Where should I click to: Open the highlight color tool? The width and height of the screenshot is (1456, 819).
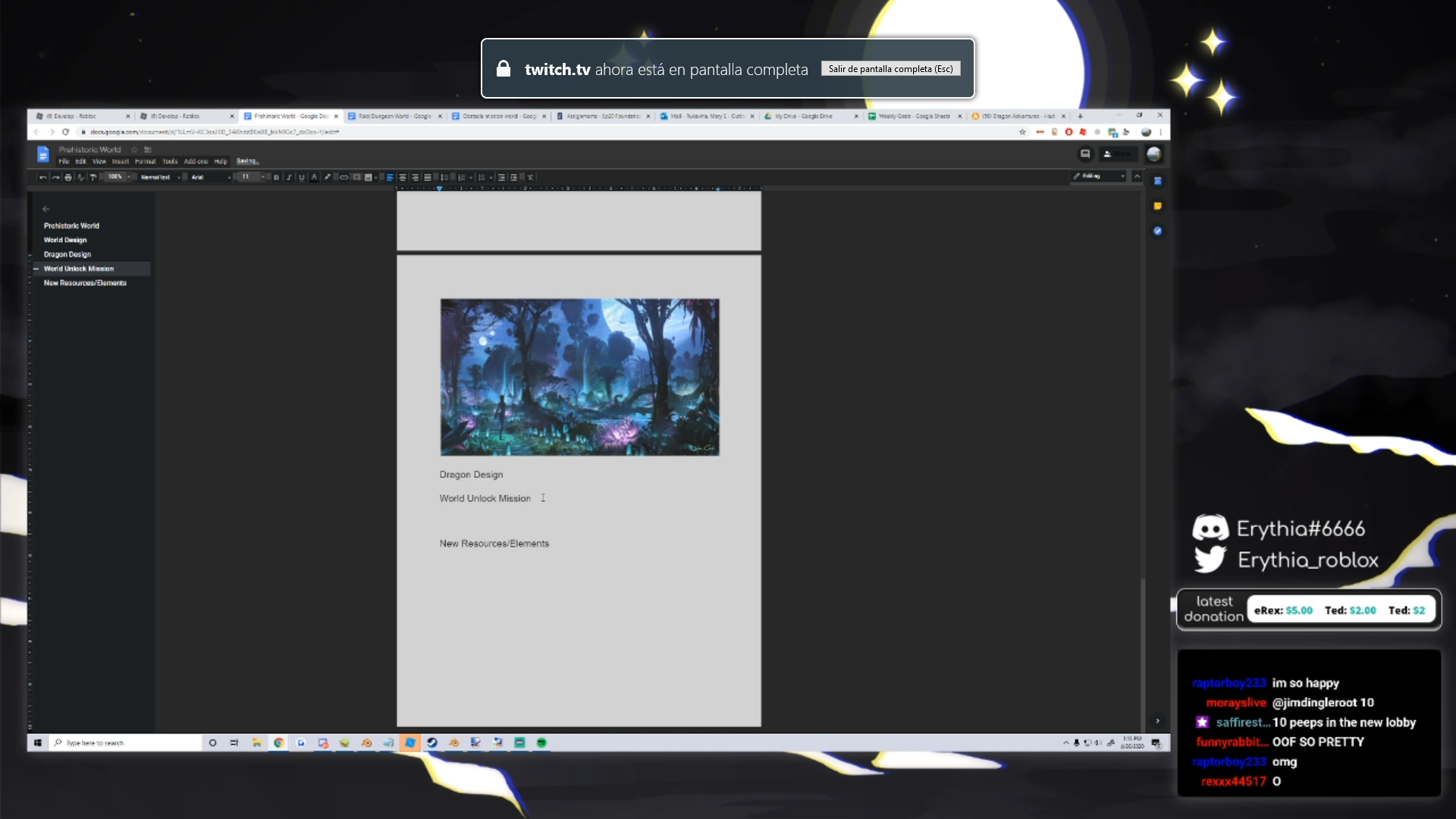[x=328, y=177]
